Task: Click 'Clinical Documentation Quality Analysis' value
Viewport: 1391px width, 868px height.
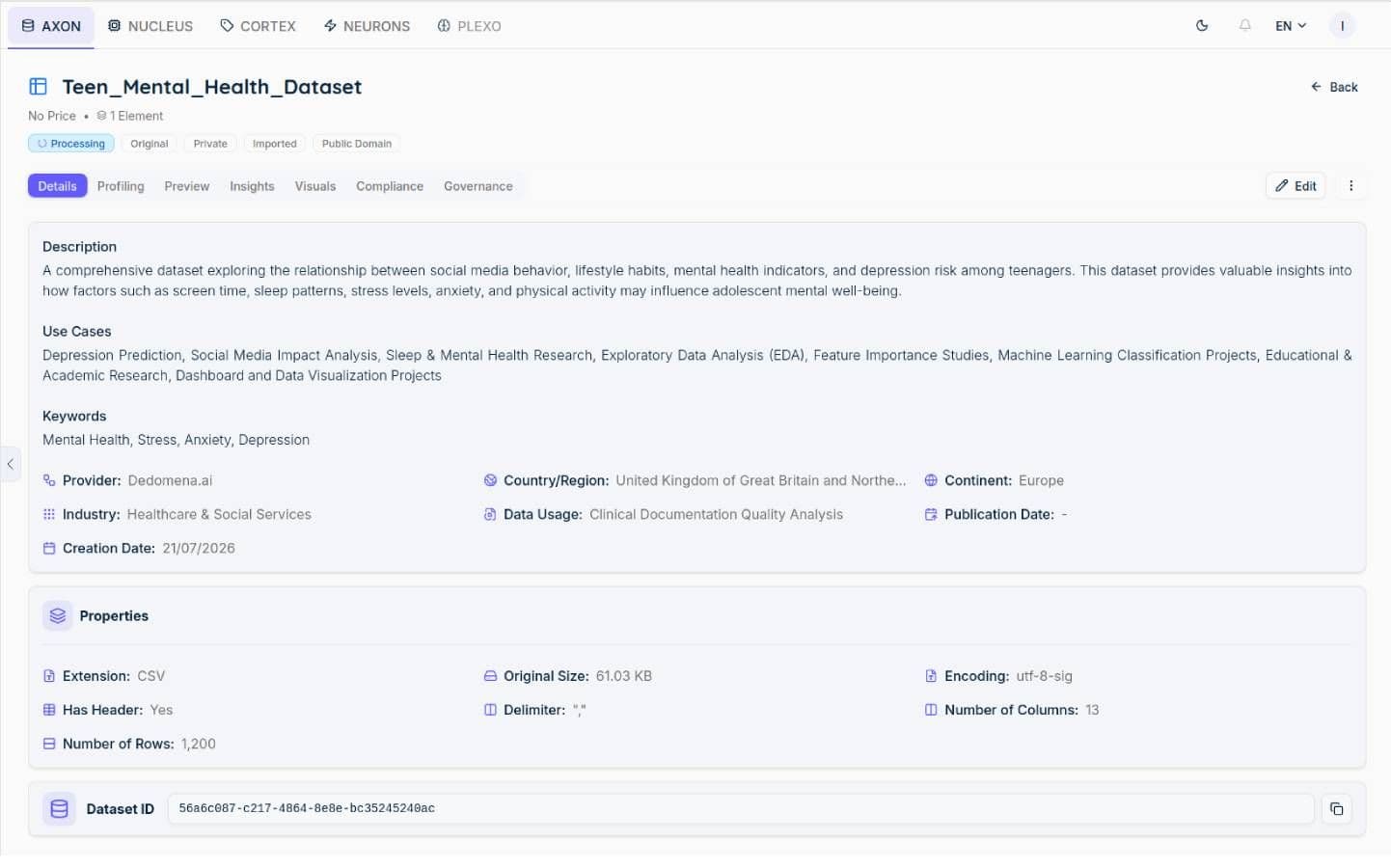Action: [x=716, y=514]
